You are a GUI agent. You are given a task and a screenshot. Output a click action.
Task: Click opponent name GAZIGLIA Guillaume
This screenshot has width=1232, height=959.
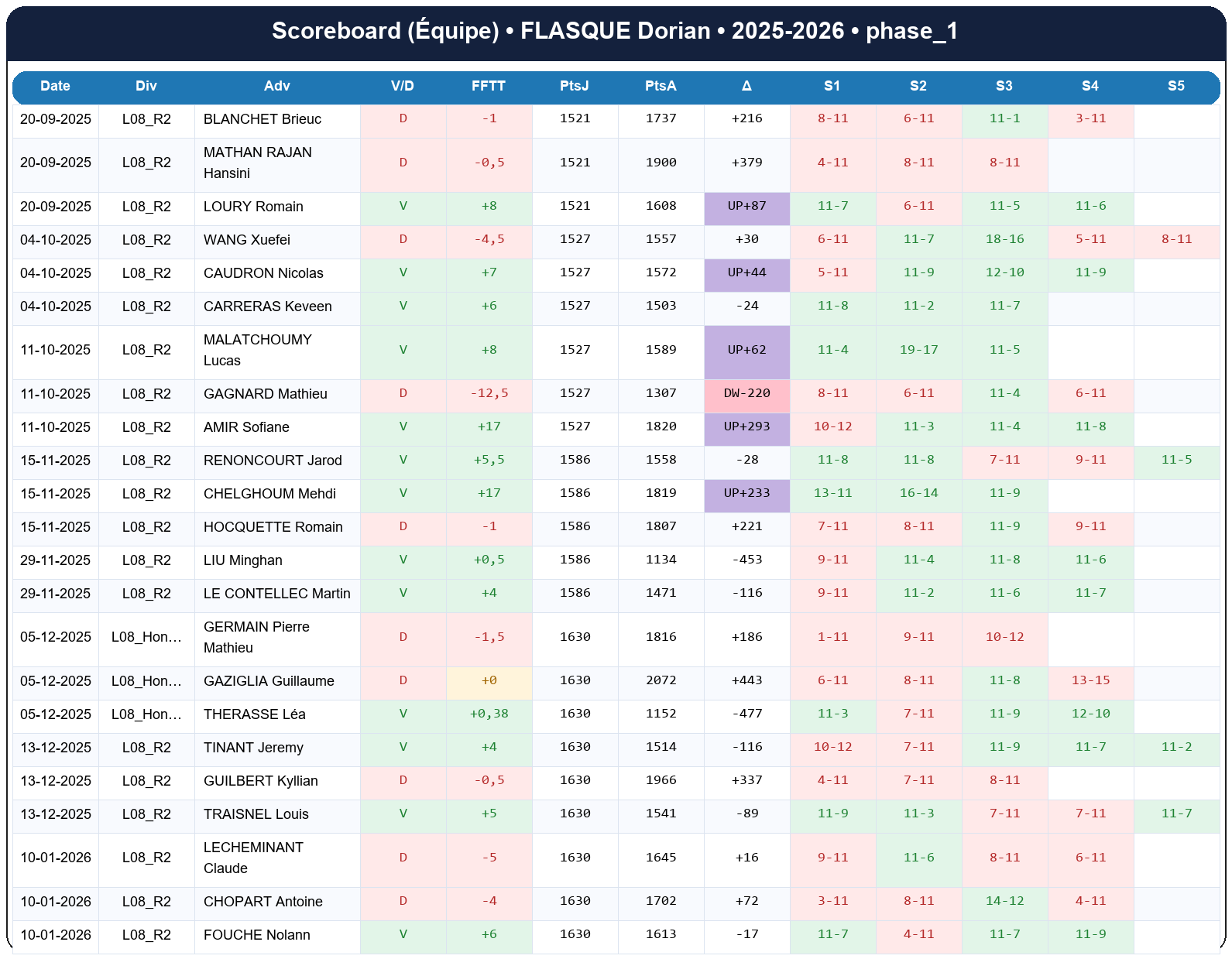(269, 681)
